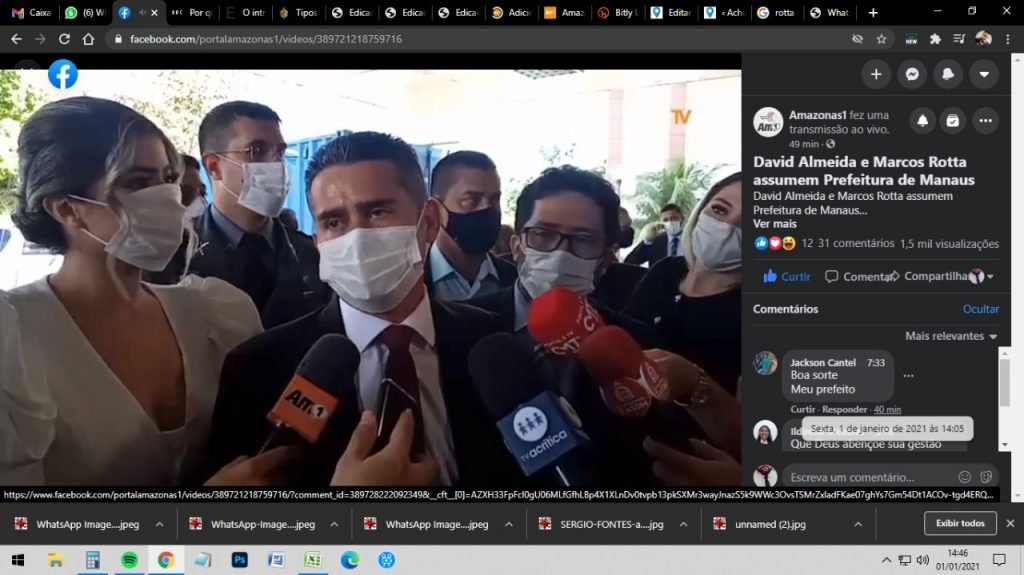Screen dimensions: 1024x575
Task: Open a new Chrome tab
Action: (x=872, y=12)
